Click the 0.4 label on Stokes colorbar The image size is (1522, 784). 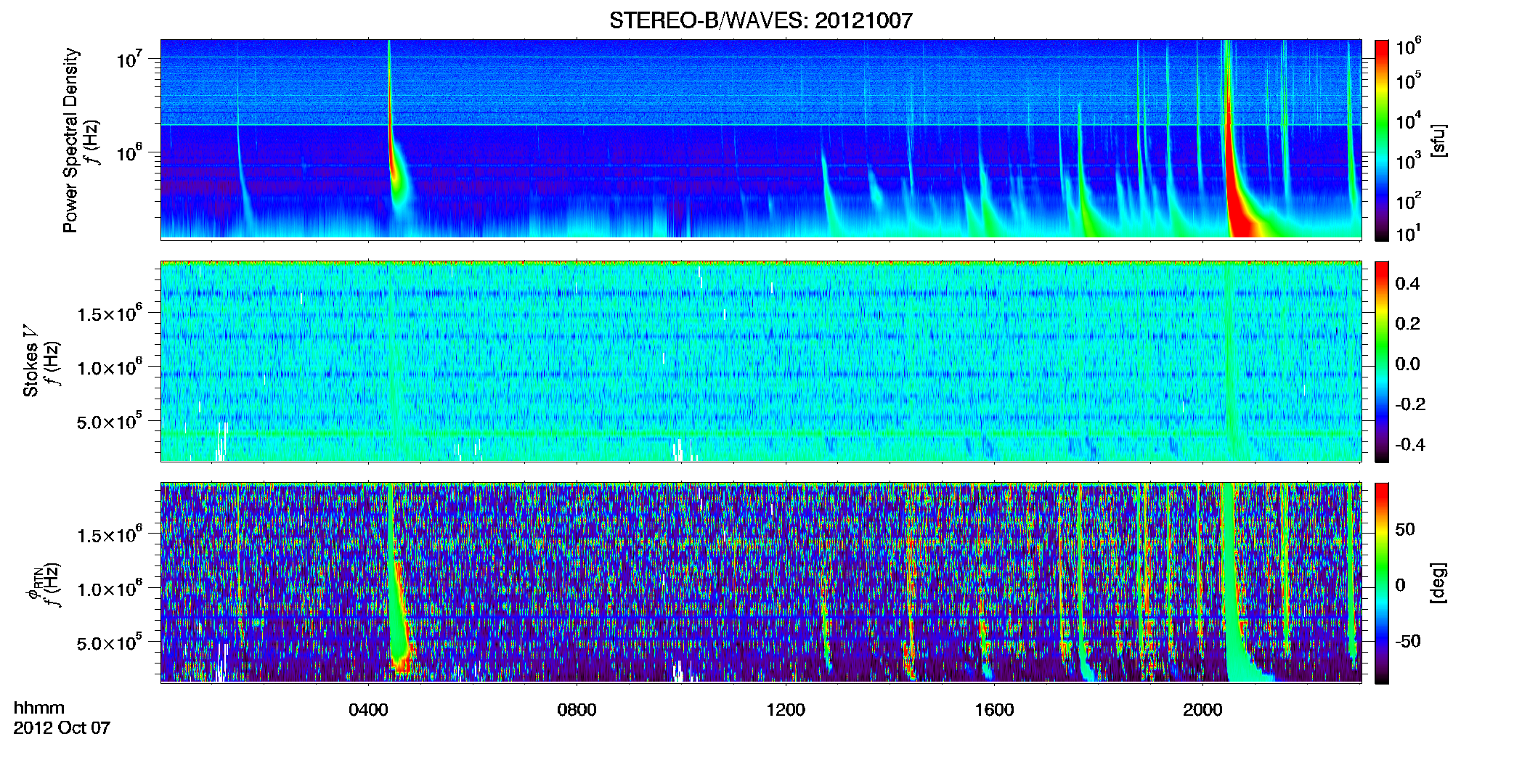coord(1407,284)
